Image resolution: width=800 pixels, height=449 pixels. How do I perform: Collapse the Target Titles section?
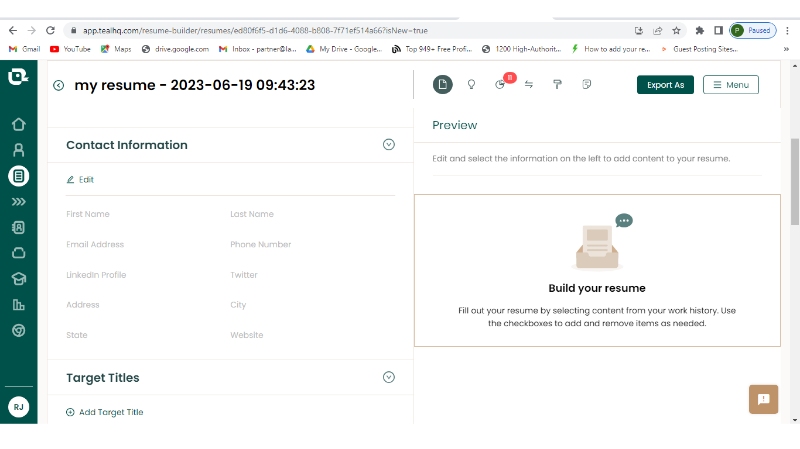pos(389,377)
